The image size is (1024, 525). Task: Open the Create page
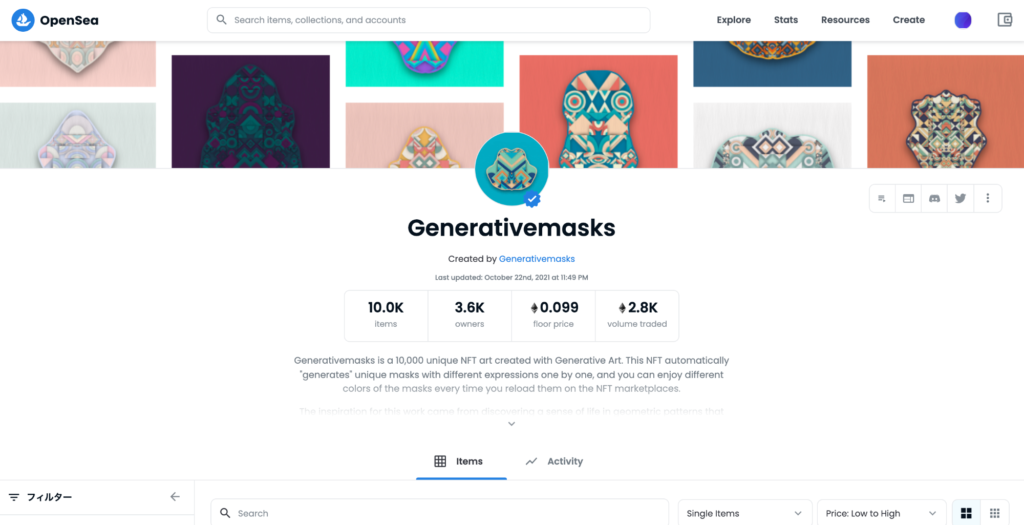coord(908,20)
